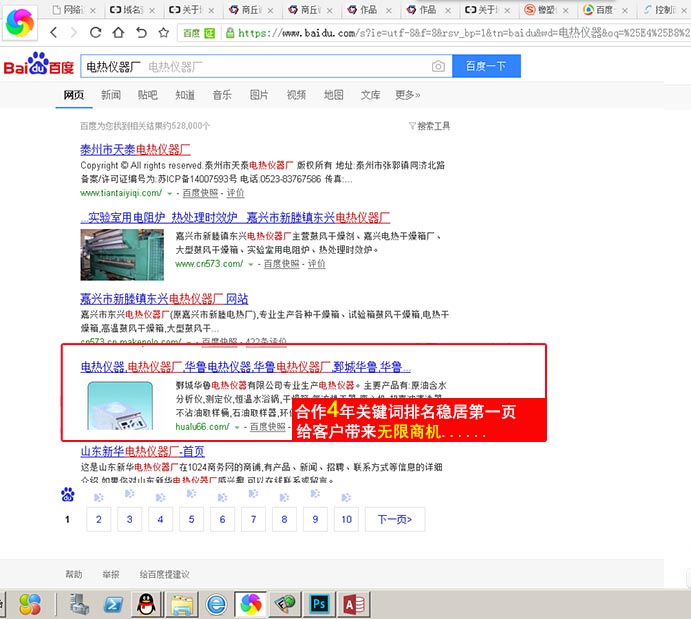This screenshot has height=619, width=691.
Task: Expand 更多» more categories
Action: [408, 95]
